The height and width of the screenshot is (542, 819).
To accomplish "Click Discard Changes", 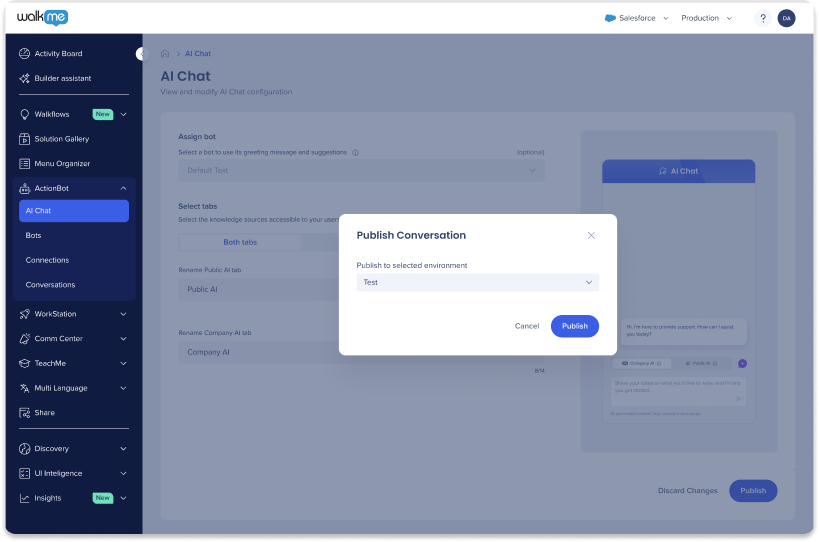I will 687,491.
